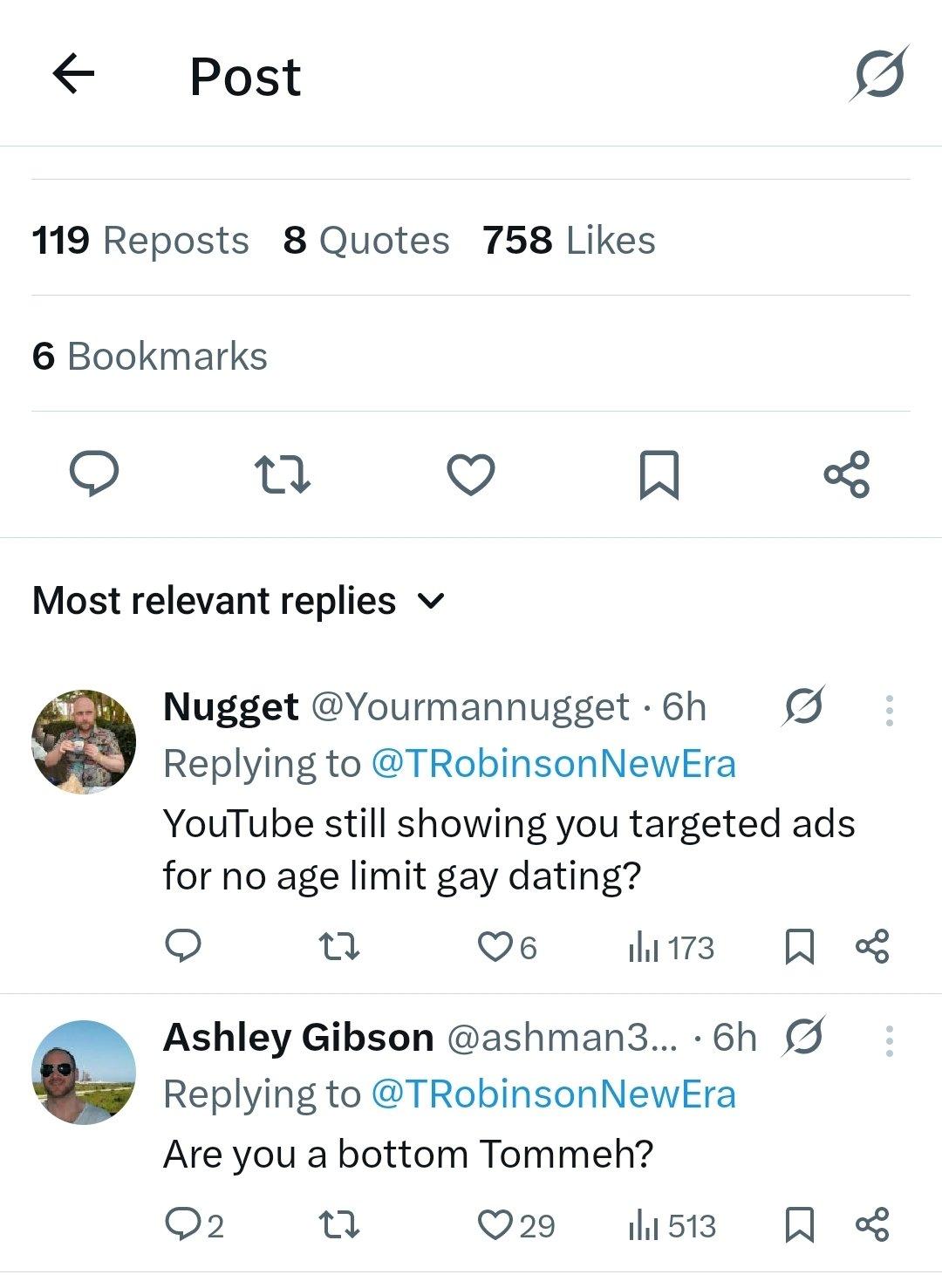Like the main post
The width and height of the screenshot is (942, 1288).
(471, 474)
